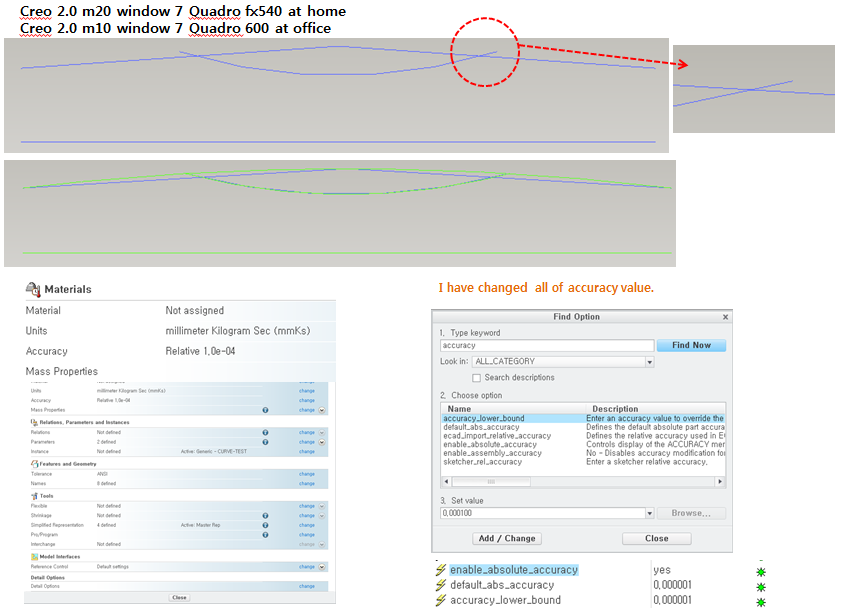The height and width of the screenshot is (613, 841).
Task: Expand the Relations row chevron
Action: [x=322, y=433]
